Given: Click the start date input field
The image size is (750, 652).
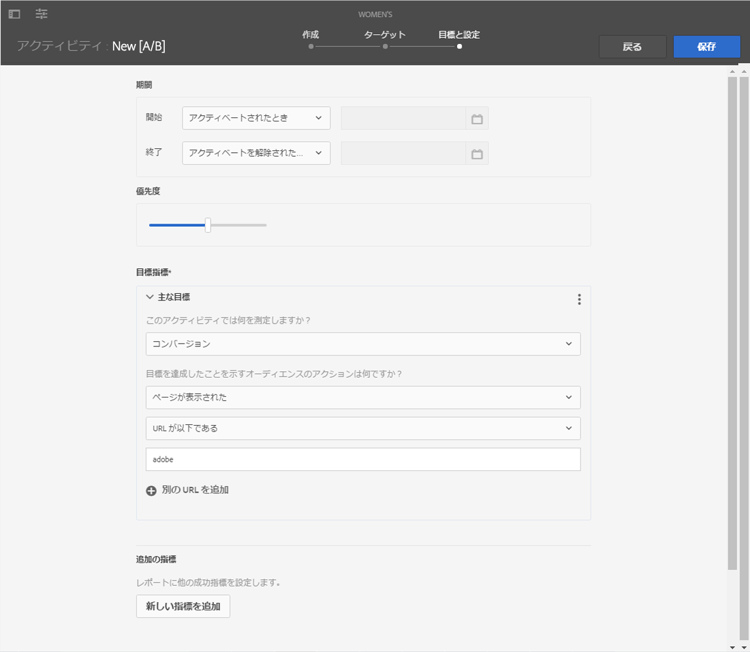Looking at the screenshot, I should [x=403, y=119].
